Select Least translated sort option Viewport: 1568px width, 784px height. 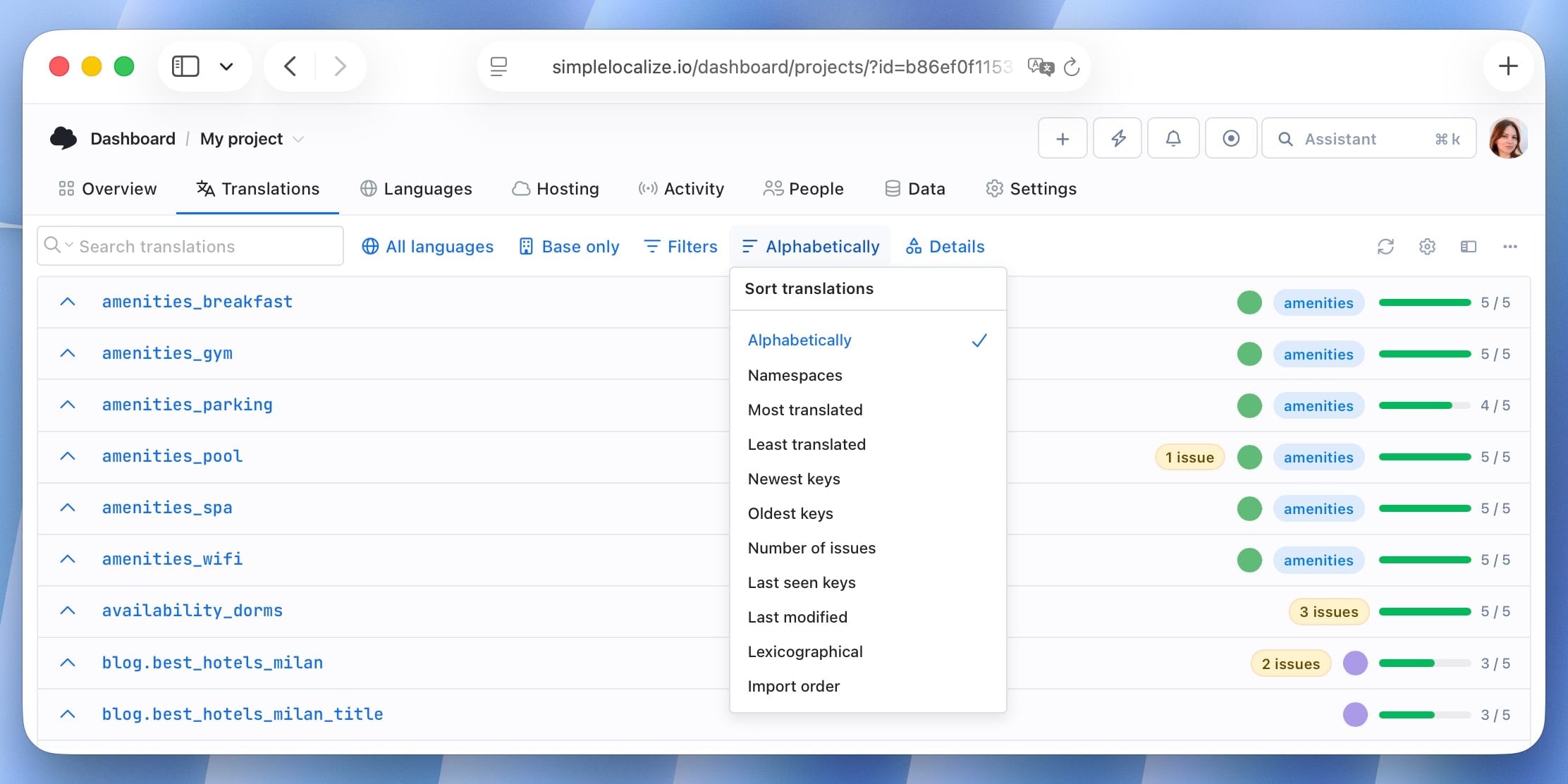(868, 444)
